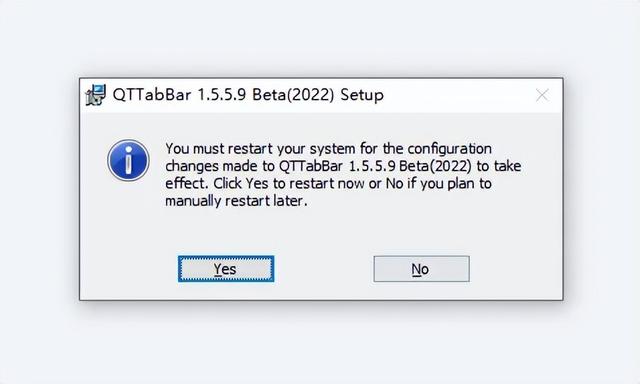Click the empty dialog area below the information icon
This screenshot has width=640, height=384.
(x=128, y=216)
